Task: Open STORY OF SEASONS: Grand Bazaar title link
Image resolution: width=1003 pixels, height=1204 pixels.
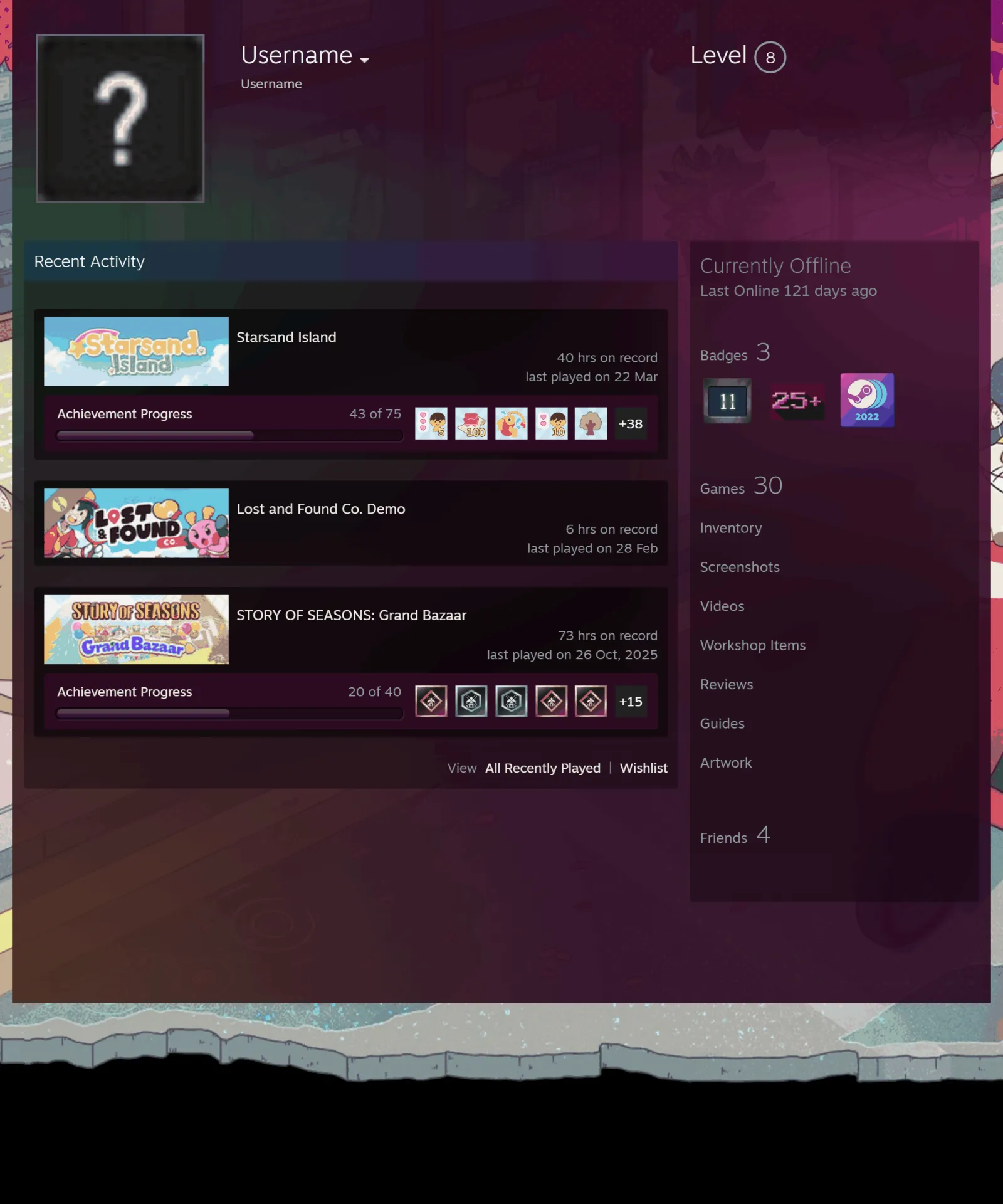Action: tap(352, 615)
